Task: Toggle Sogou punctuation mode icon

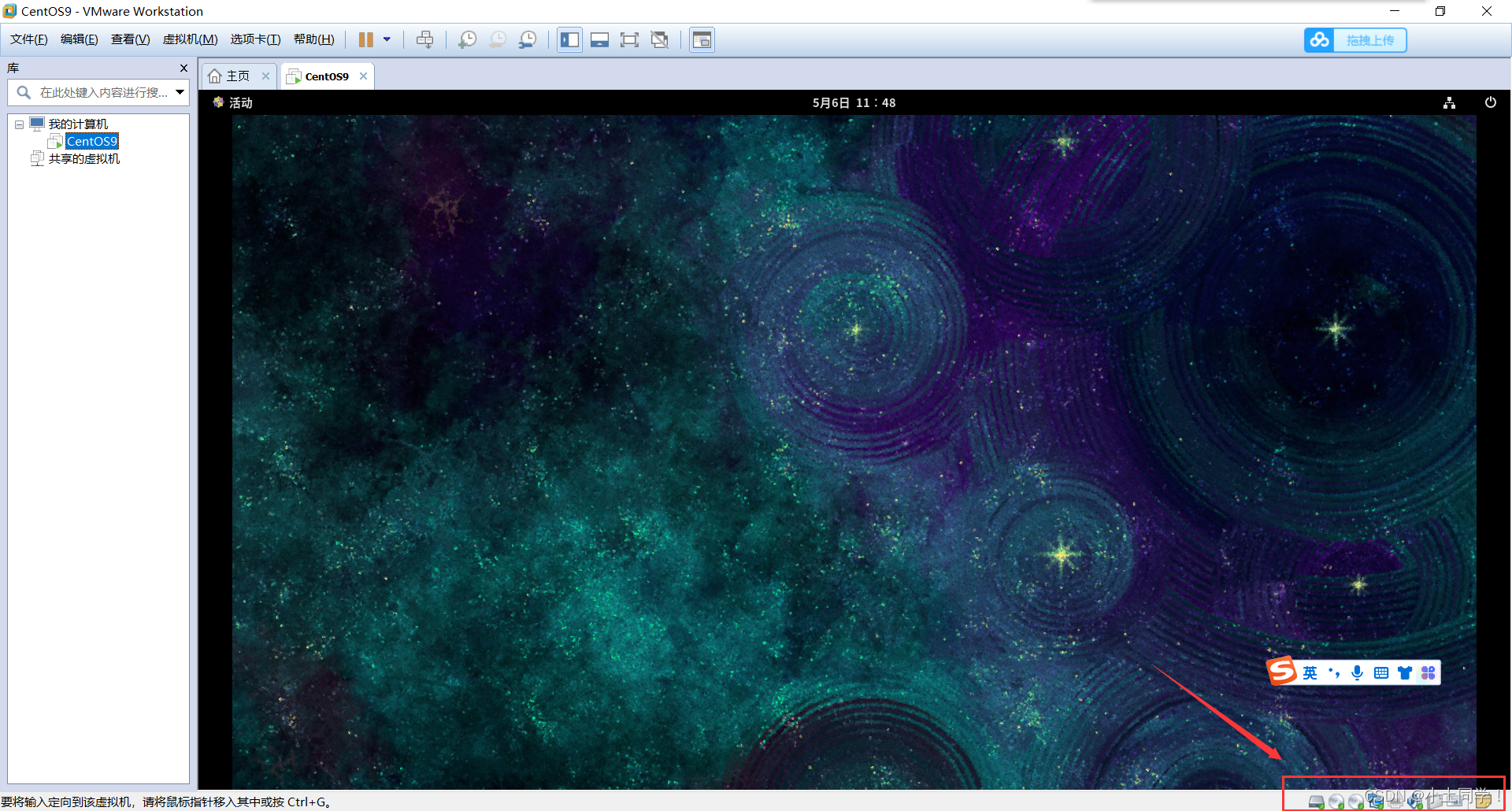Action: click(1334, 672)
